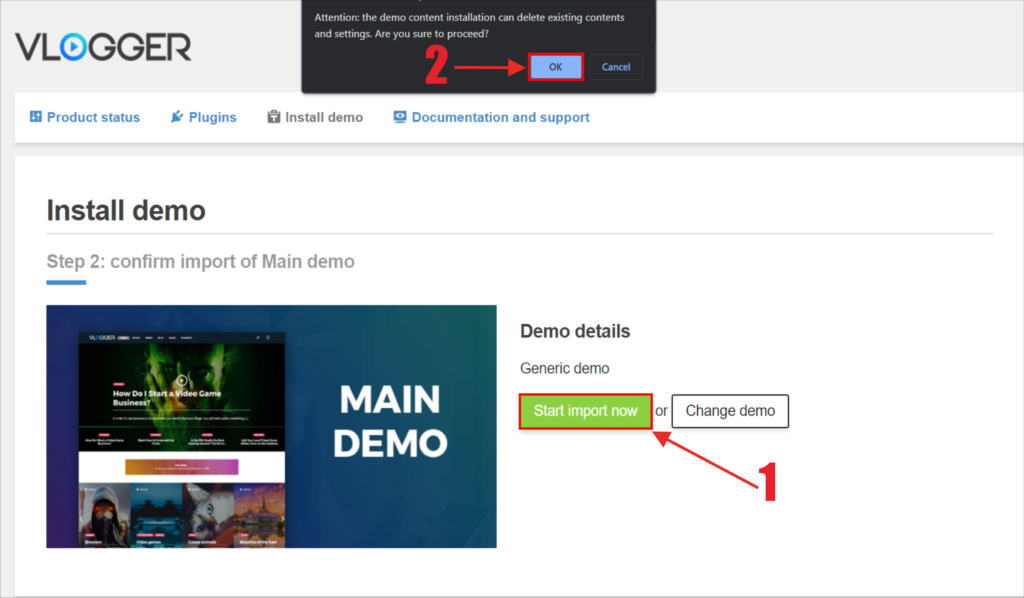Viewport: 1024px width, 598px height.
Task: Click the Step 2 confirm import subtitle
Action: [x=200, y=262]
